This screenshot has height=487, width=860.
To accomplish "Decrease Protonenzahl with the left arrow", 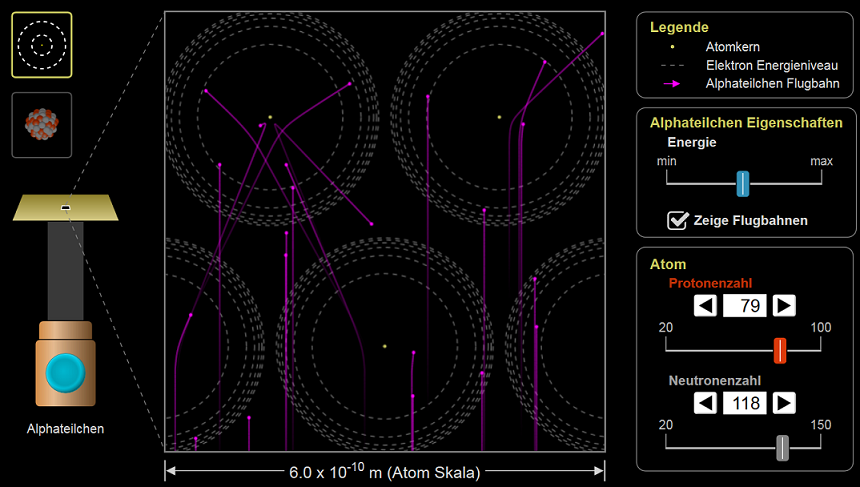I will (706, 306).
